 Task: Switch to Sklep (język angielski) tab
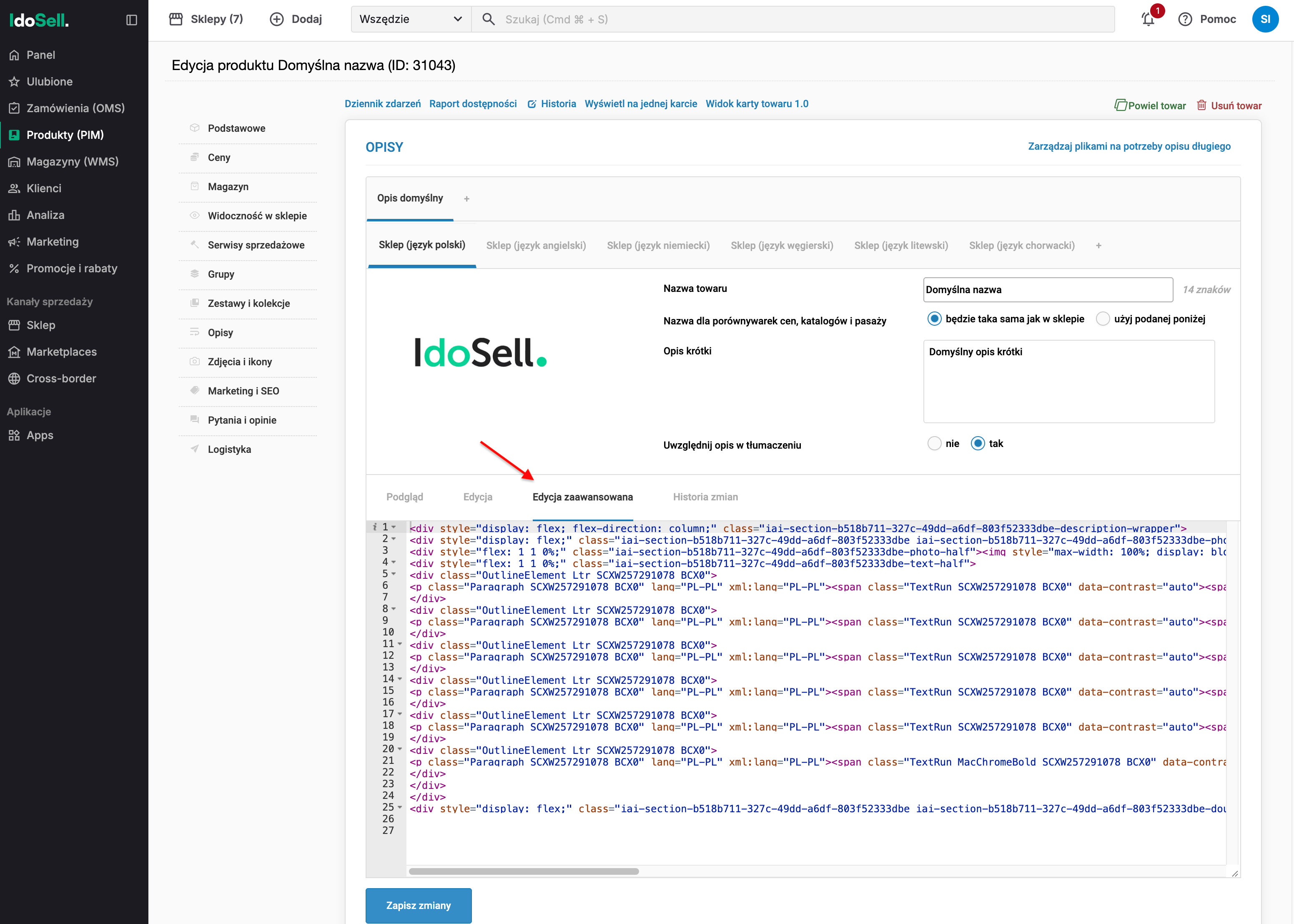pos(536,245)
